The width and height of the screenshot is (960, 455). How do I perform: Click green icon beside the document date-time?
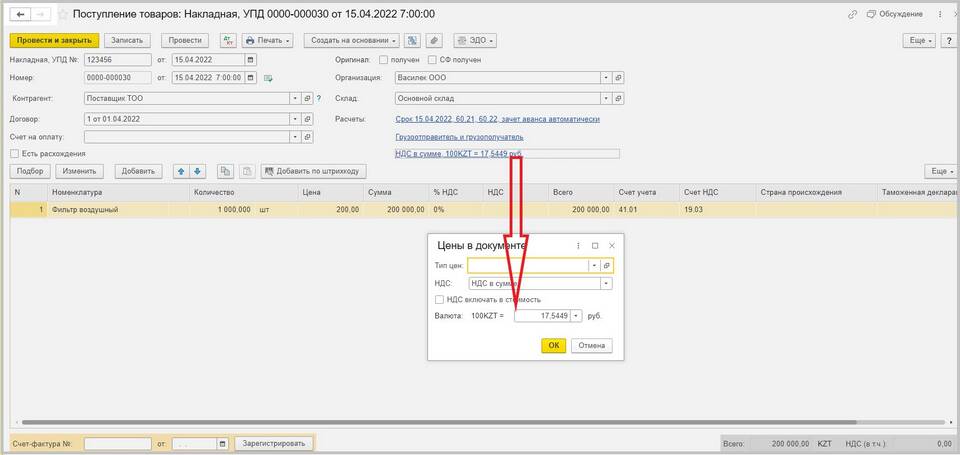tap(268, 78)
